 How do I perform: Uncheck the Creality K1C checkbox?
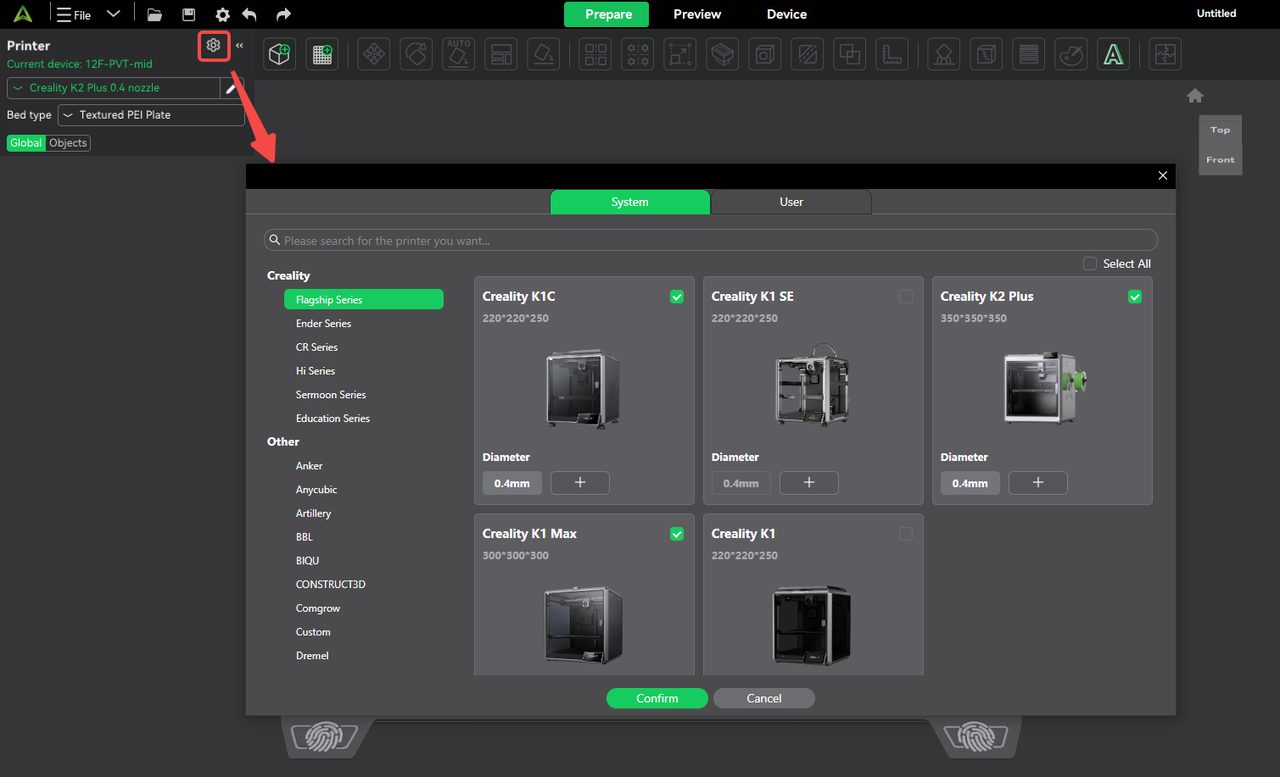[677, 297]
